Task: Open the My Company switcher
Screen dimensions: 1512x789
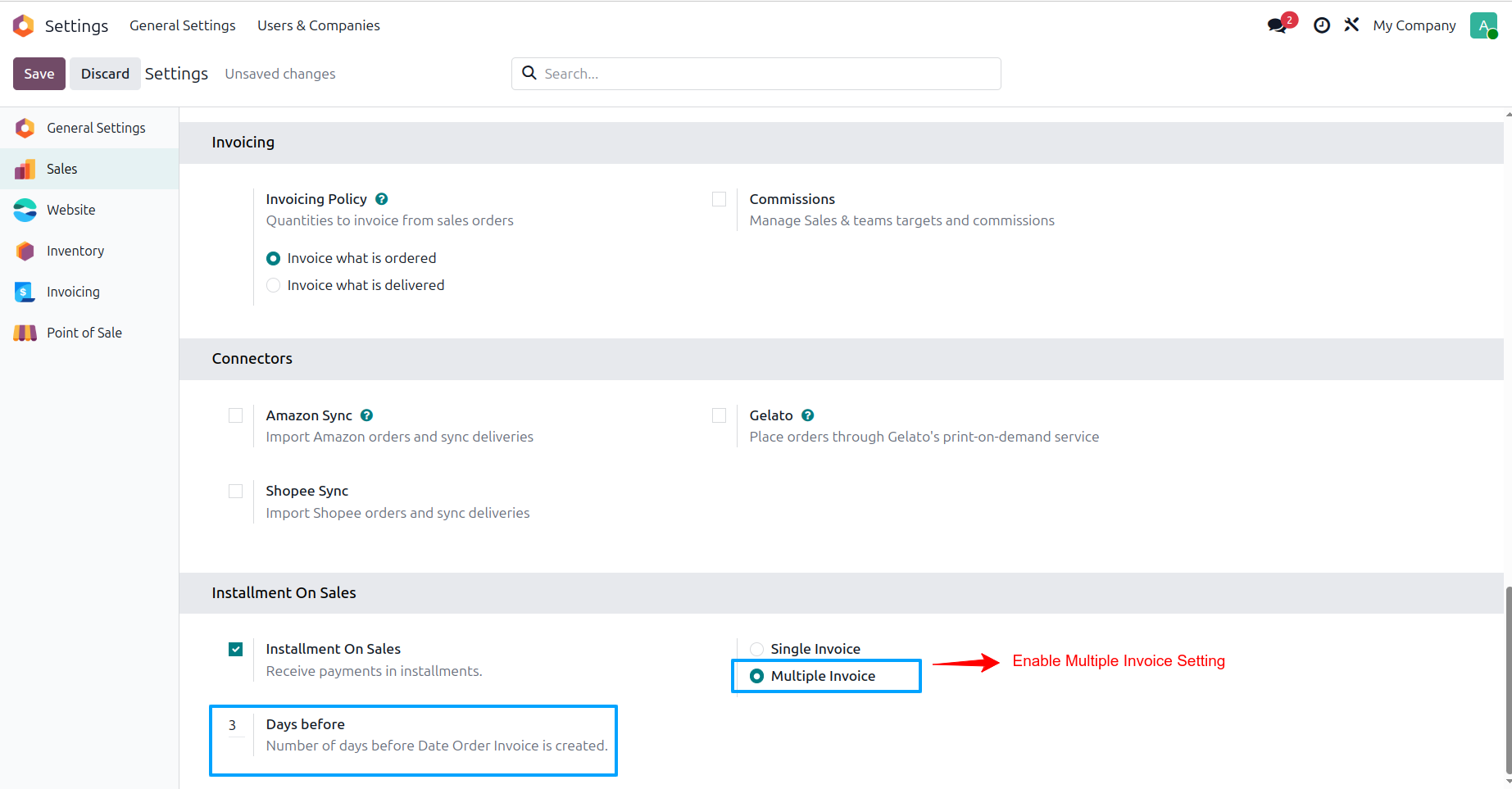Action: (x=1414, y=25)
